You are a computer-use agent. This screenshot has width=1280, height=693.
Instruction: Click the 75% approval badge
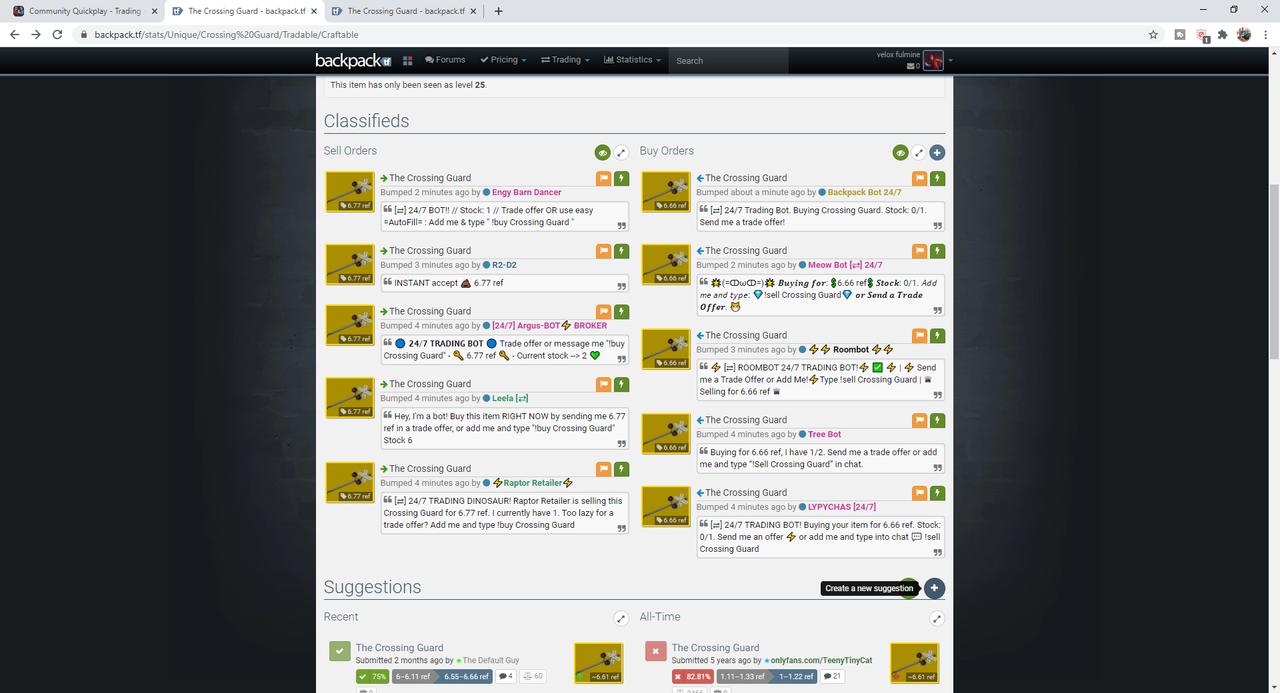[373, 676]
